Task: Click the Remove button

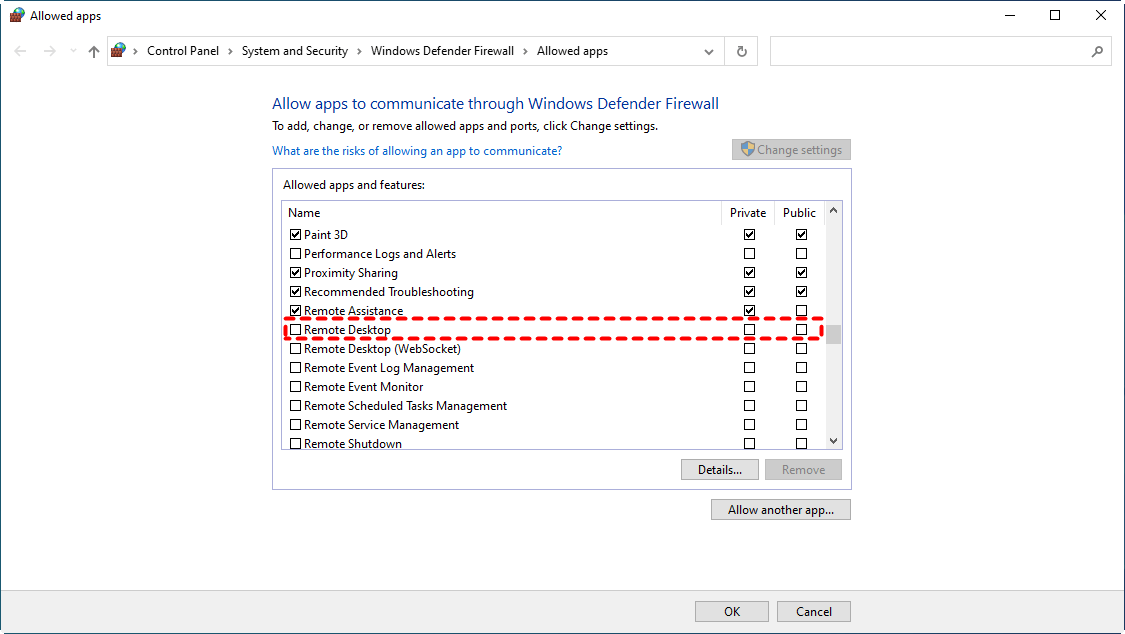Action: point(803,470)
